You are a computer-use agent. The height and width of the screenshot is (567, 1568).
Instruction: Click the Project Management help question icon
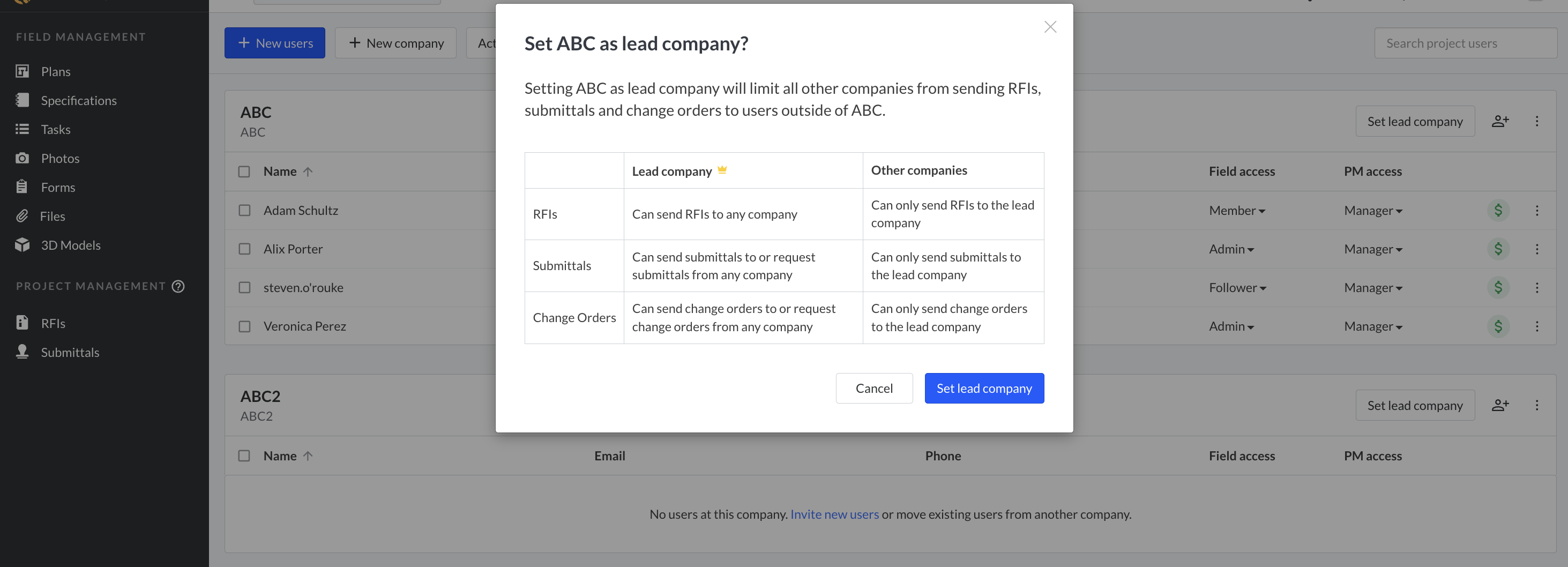click(x=178, y=286)
